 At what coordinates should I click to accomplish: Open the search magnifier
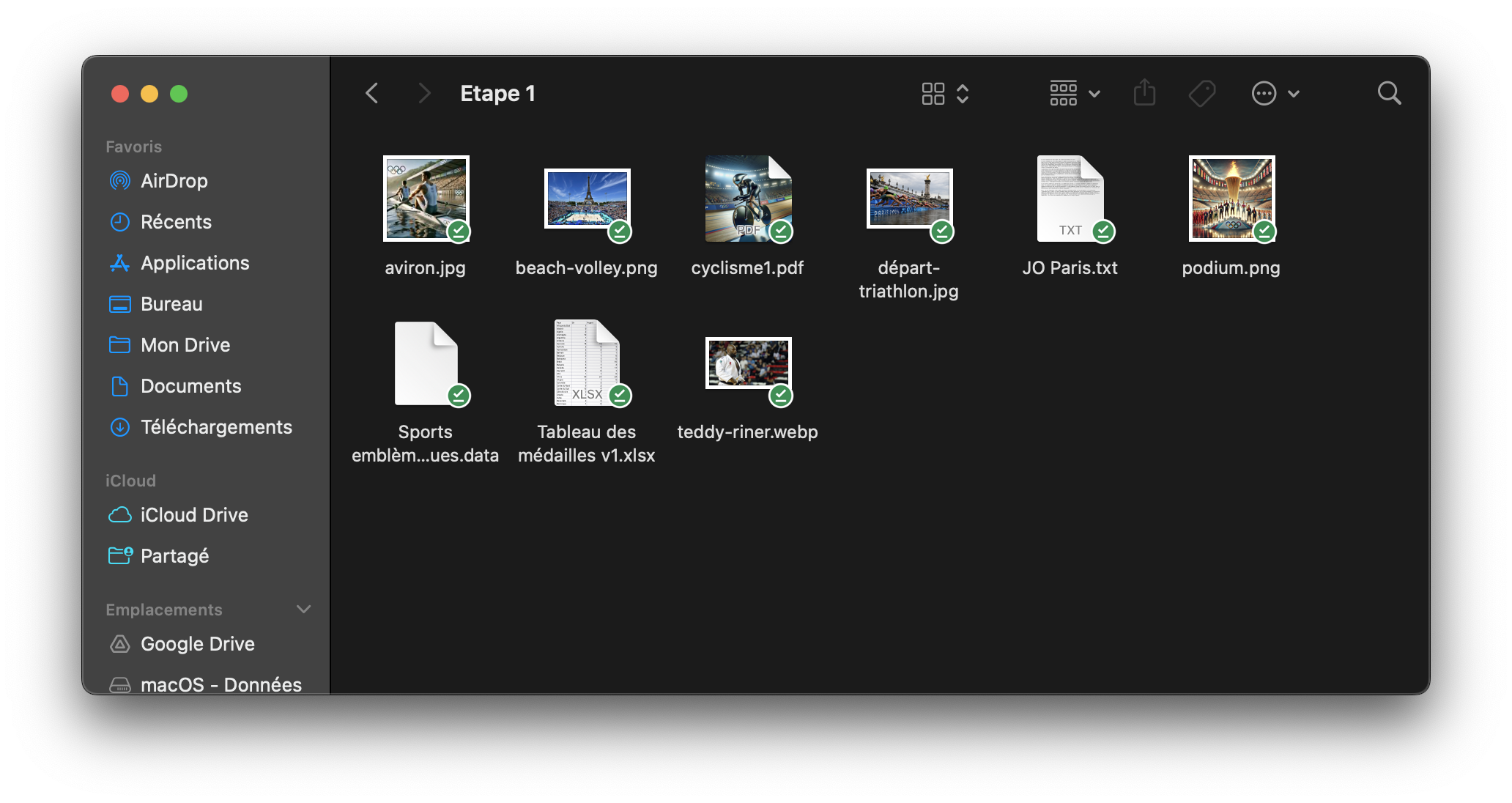coord(1389,93)
